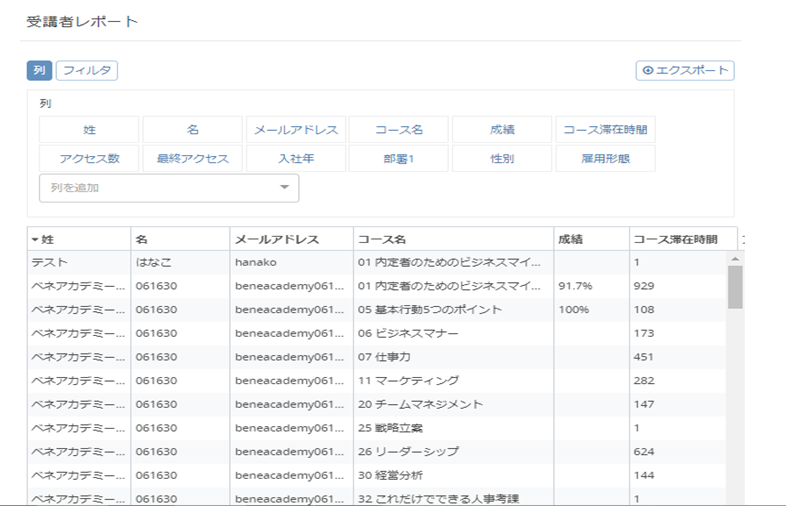Image resolution: width=786 pixels, height=506 pixels.
Task: Select the 姓 column chip
Action: click(90, 130)
